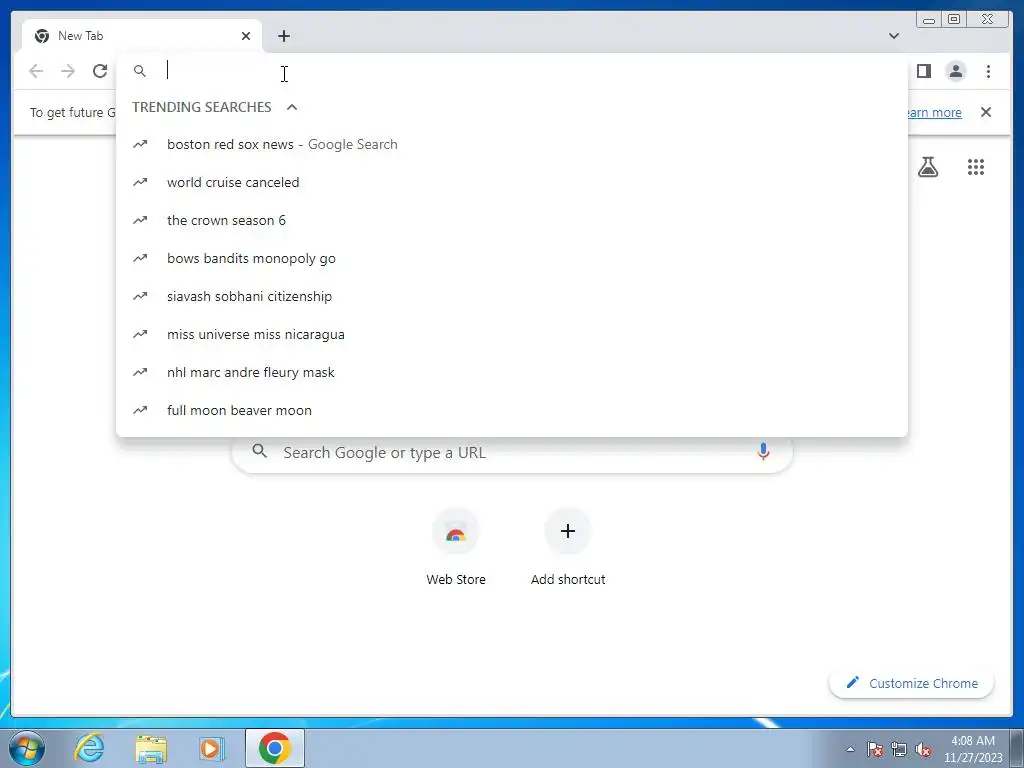Screen dimensions: 1024x768
Task: Launch Internet Explorer from taskbar
Action: (89, 748)
